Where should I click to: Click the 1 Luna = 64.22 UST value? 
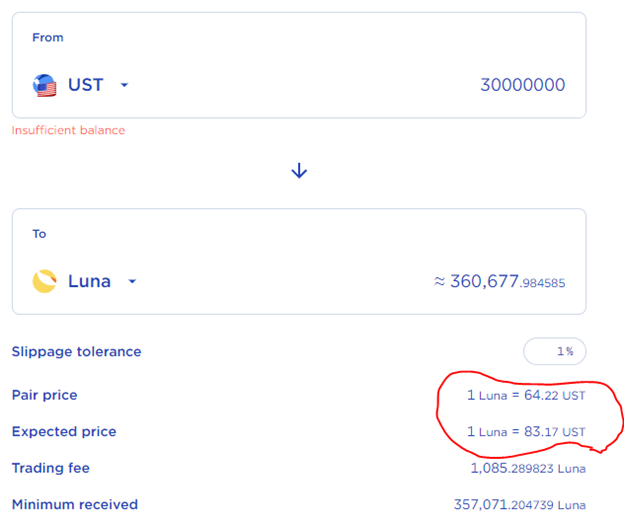[526, 395]
